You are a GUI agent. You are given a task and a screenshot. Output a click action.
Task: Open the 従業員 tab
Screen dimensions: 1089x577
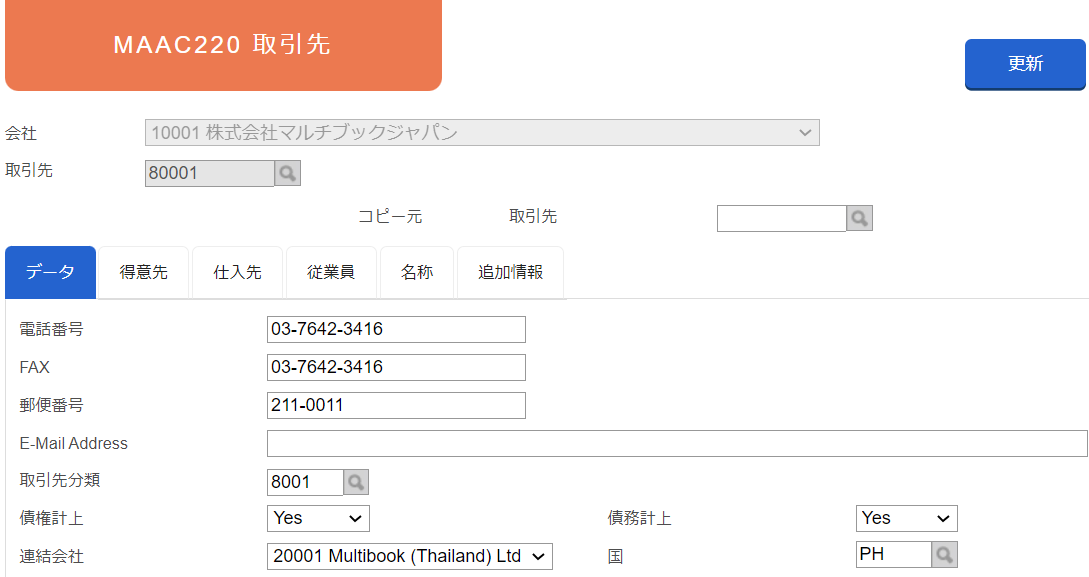[x=331, y=272]
